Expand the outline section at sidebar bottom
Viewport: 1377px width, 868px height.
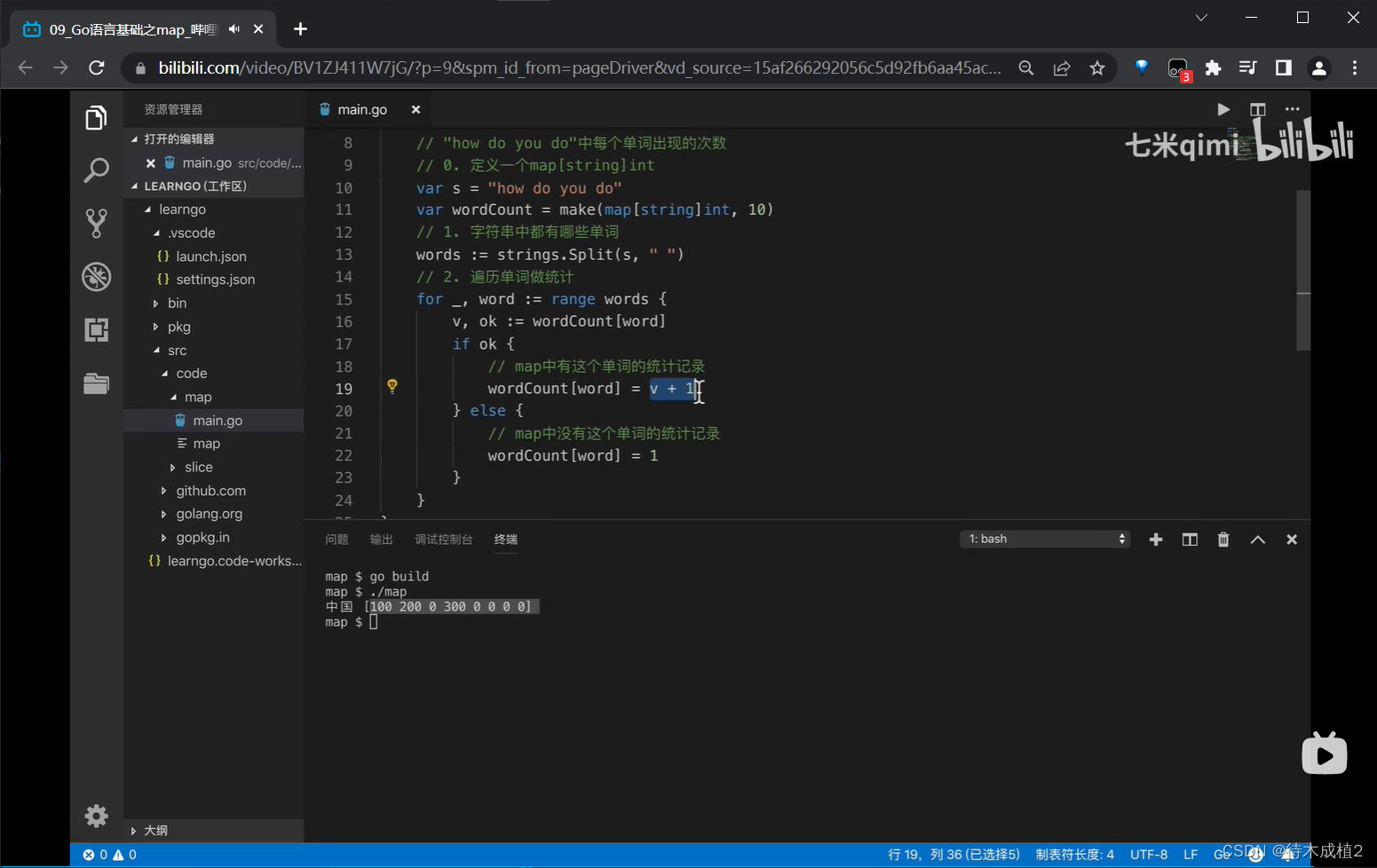(x=213, y=831)
